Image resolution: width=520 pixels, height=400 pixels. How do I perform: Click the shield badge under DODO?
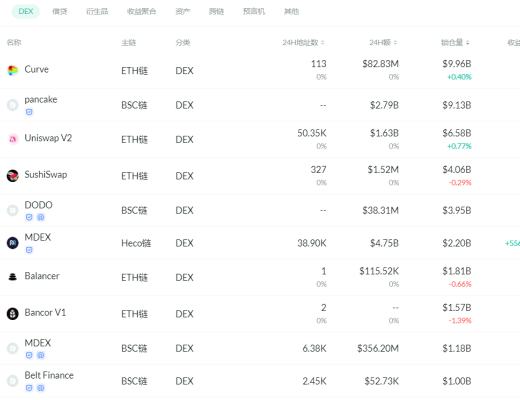[29, 217]
